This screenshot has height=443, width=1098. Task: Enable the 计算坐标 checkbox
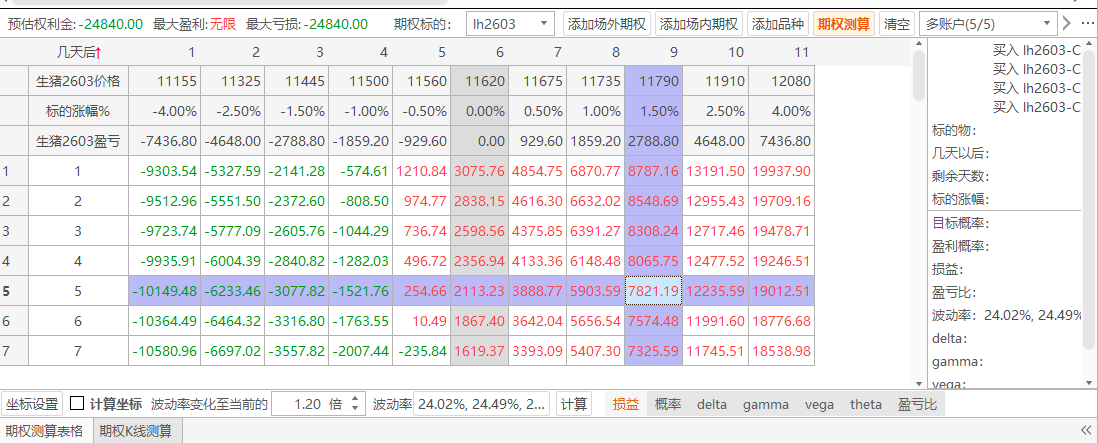tap(77, 404)
